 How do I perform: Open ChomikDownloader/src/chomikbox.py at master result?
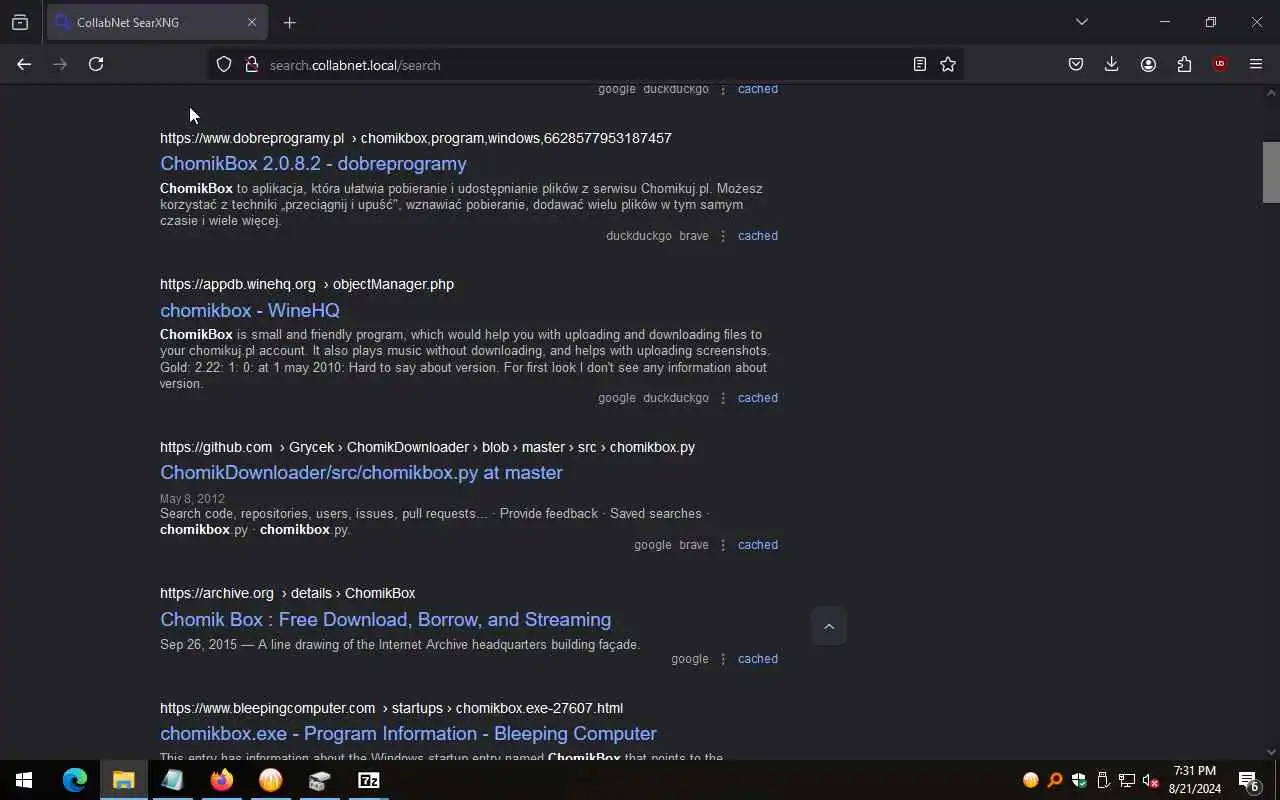[x=361, y=472]
